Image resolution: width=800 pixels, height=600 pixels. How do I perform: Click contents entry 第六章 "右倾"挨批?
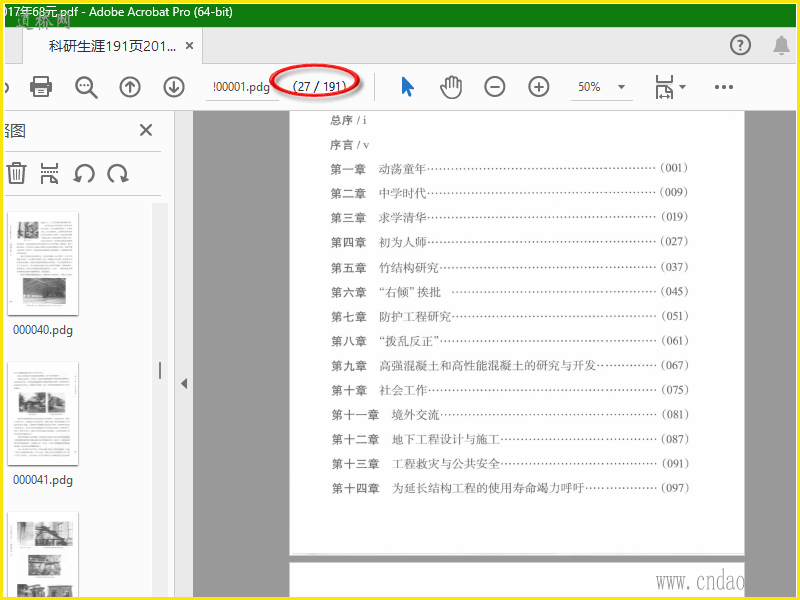click(509, 292)
